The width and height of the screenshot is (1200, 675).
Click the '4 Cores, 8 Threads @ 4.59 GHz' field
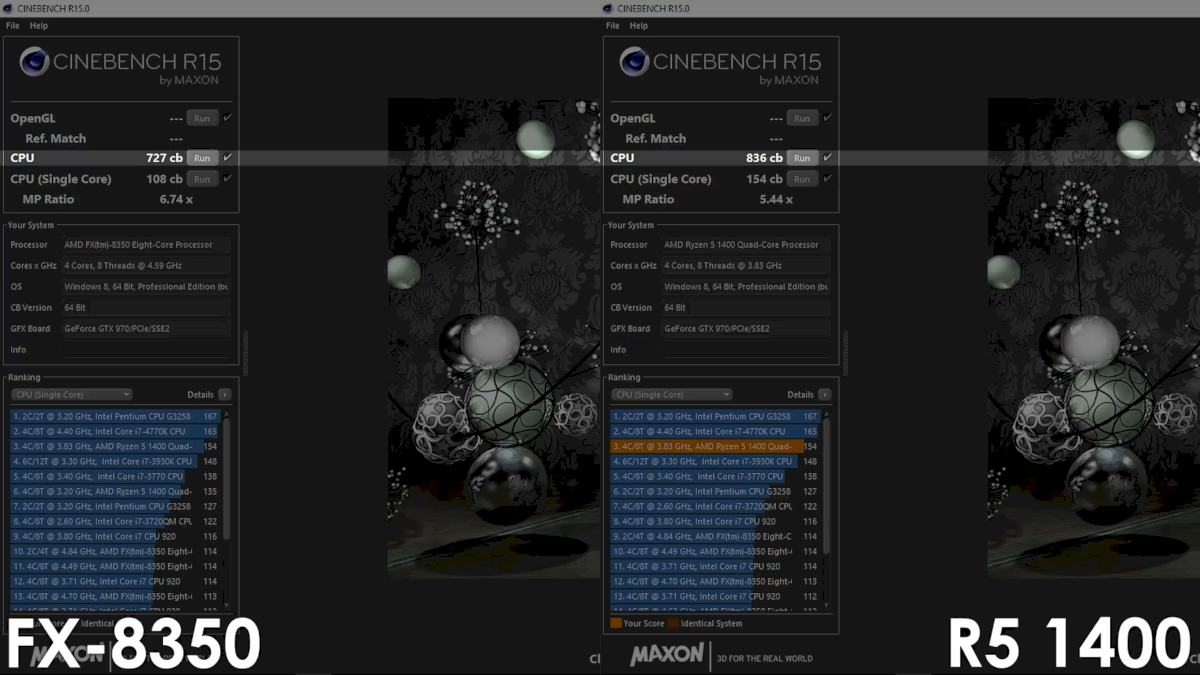[x=146, y=266]
